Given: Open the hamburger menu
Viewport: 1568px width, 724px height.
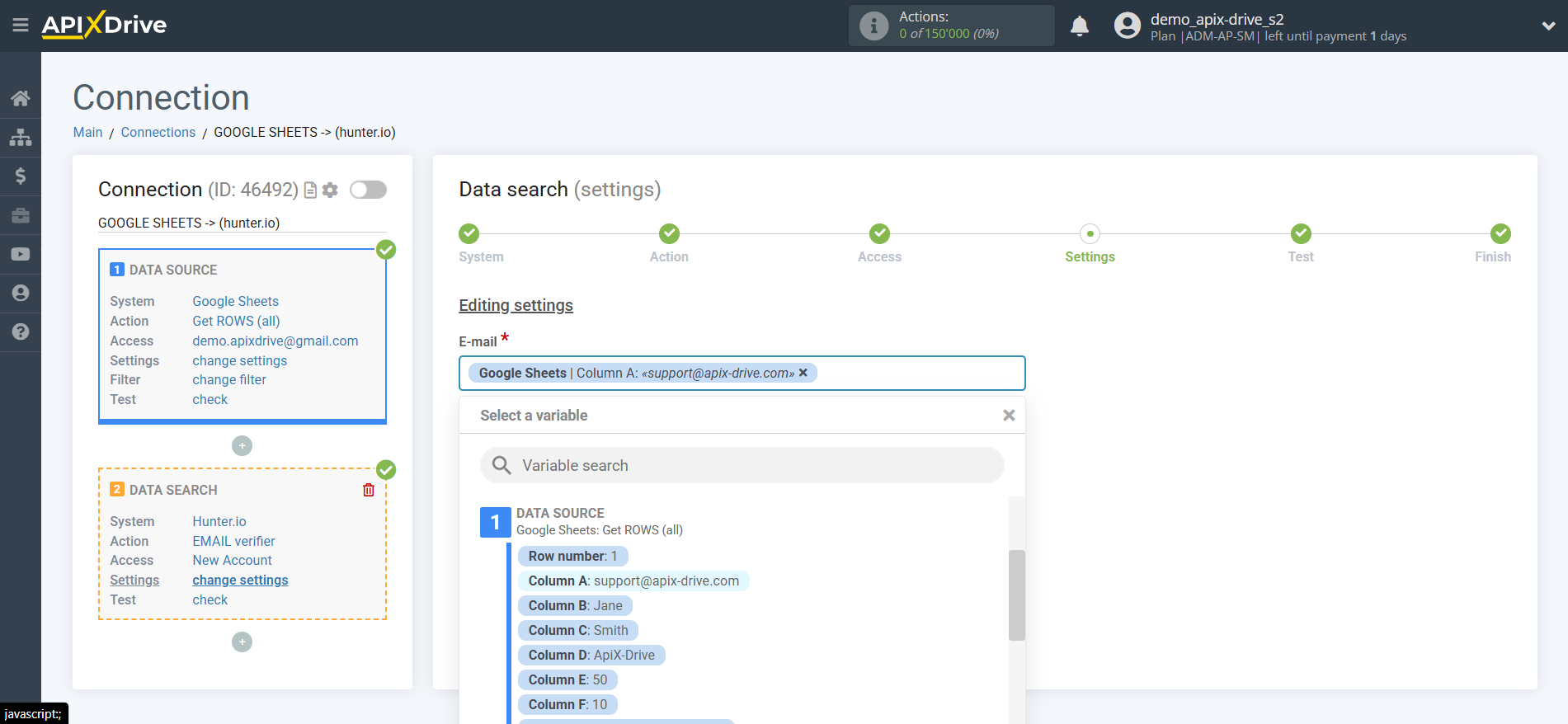Looking at the screenshot, I should 21,26.
